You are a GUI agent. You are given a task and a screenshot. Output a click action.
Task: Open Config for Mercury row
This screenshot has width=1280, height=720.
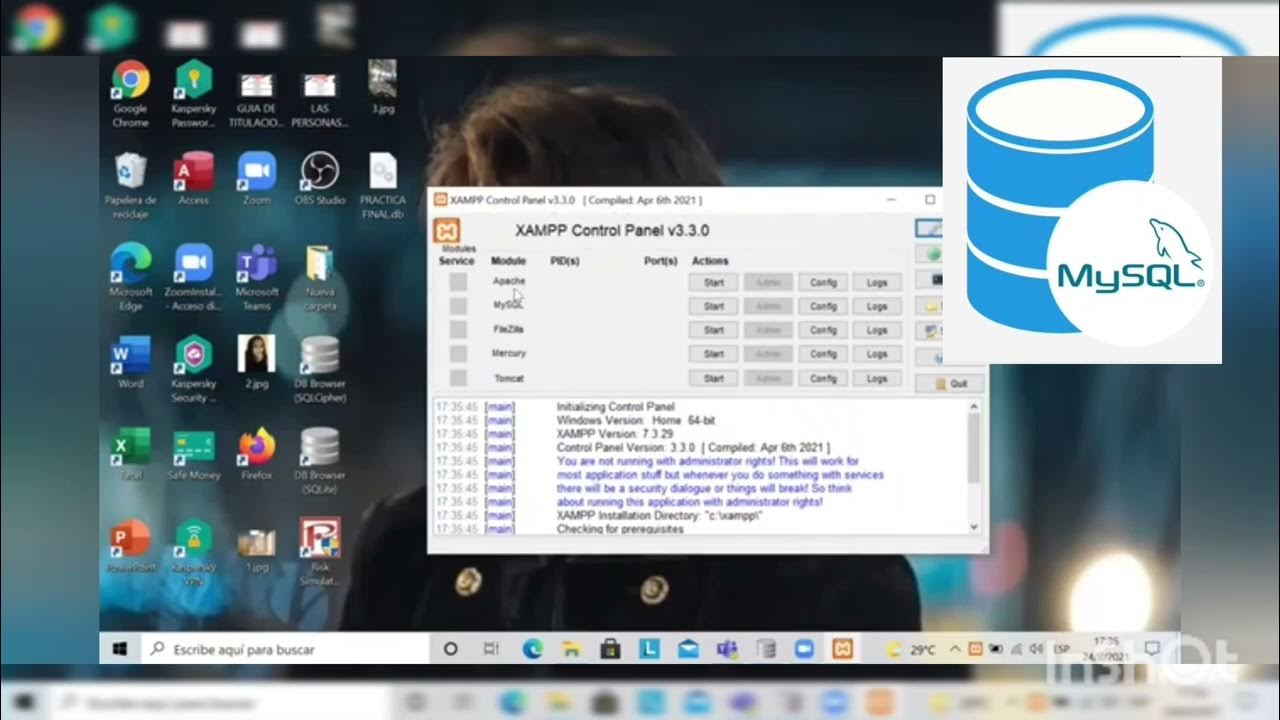pyautogui.click(x=823, y=355)
